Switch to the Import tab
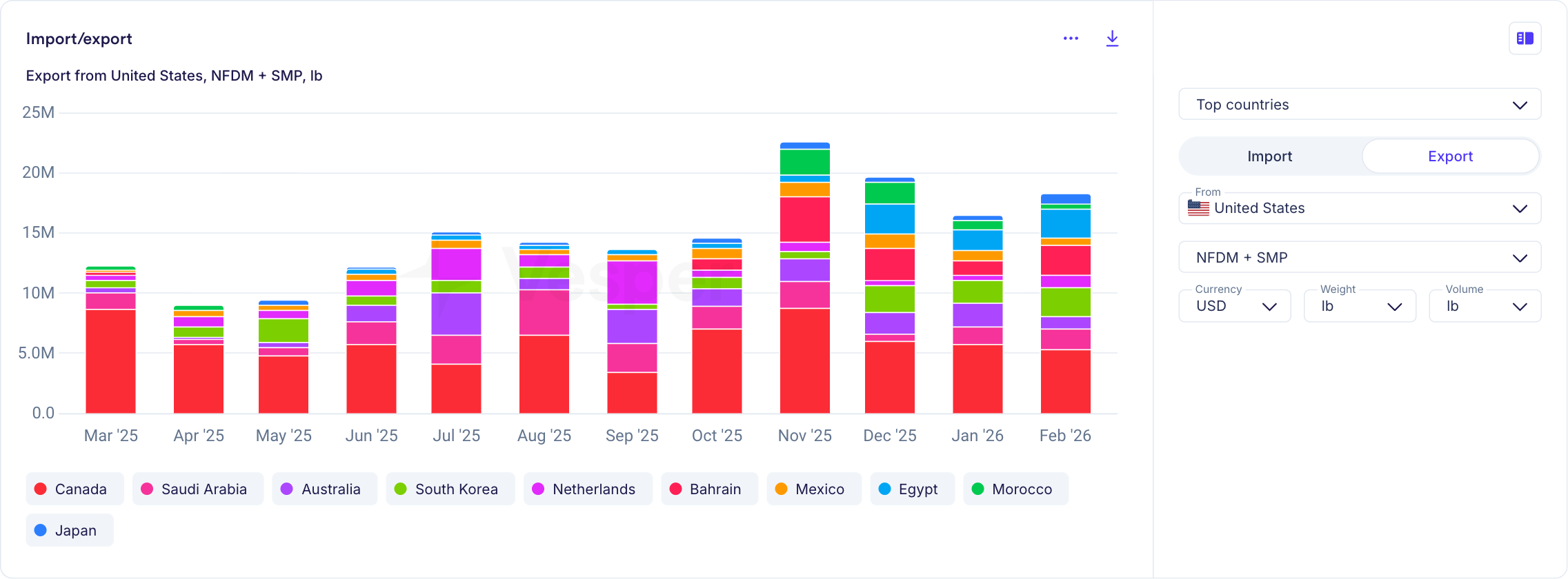The width and height of the screenshot is (1568, 579). tap(1269, 156)
